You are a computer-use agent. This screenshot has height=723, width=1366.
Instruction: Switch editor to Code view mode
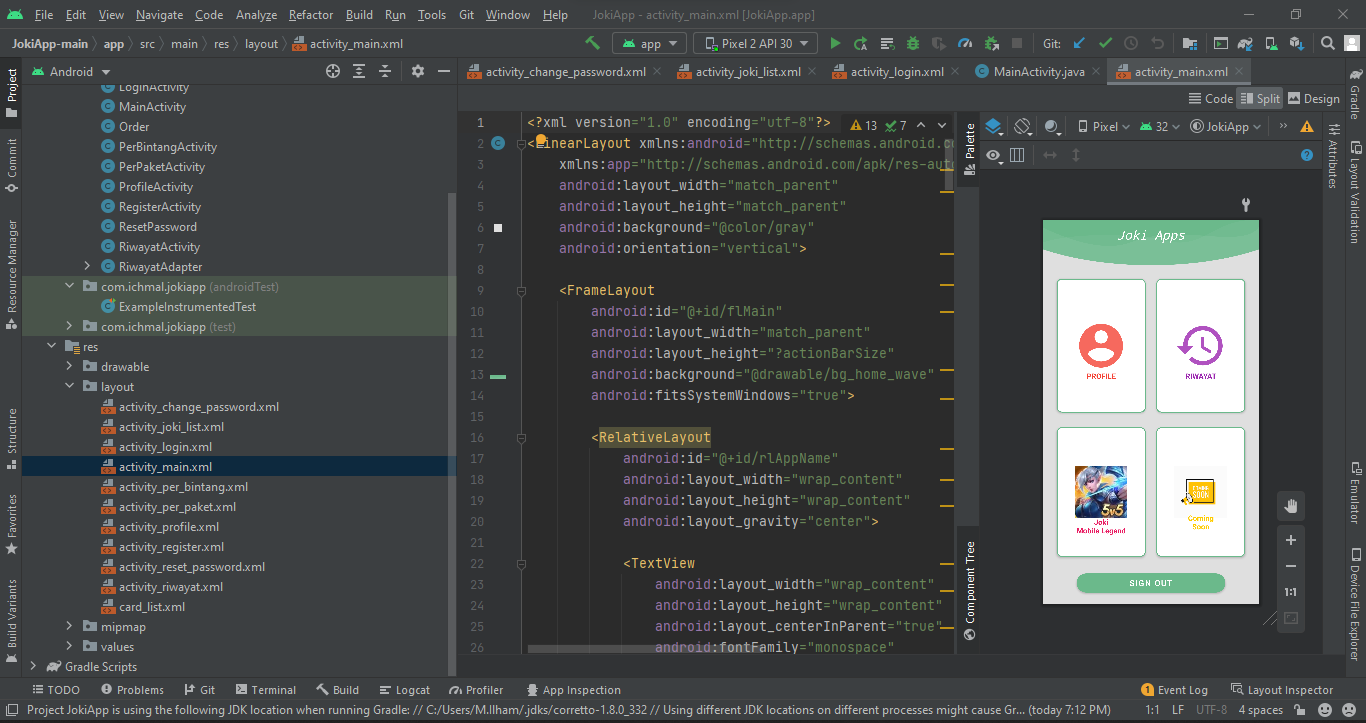[1210, 99]
